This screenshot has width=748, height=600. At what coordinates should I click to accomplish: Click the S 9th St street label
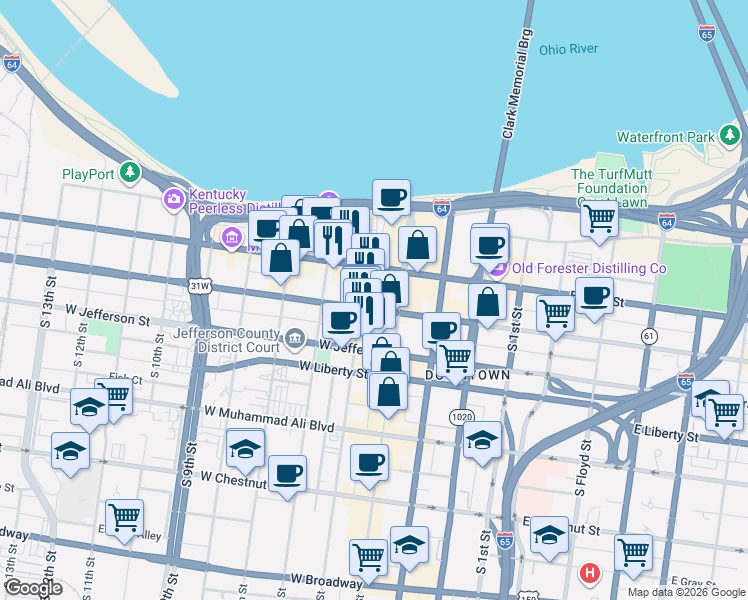[189, 465]
